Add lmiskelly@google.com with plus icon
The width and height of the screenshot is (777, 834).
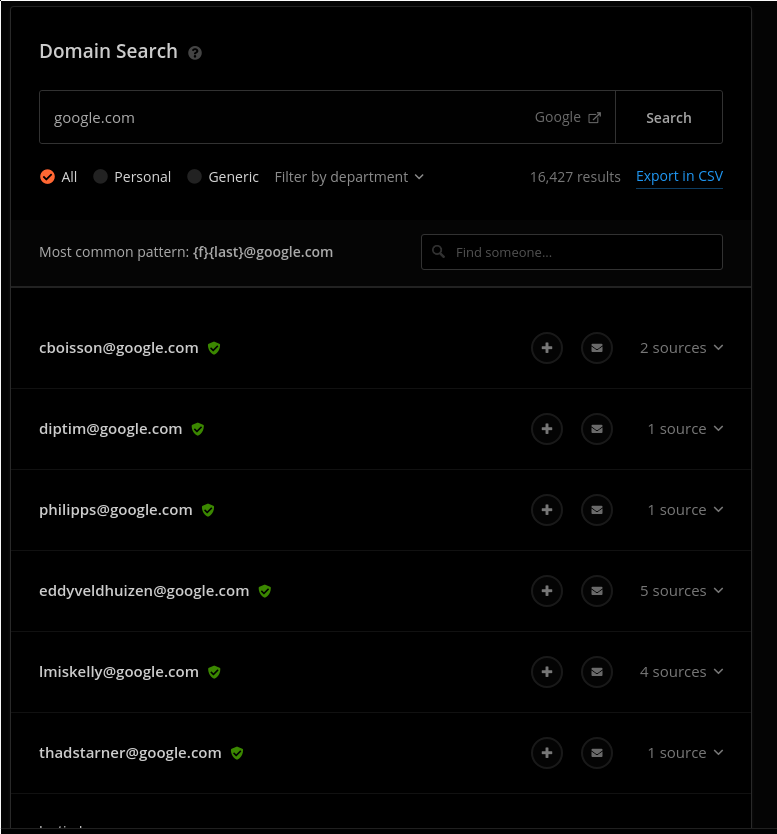[547, 672]
